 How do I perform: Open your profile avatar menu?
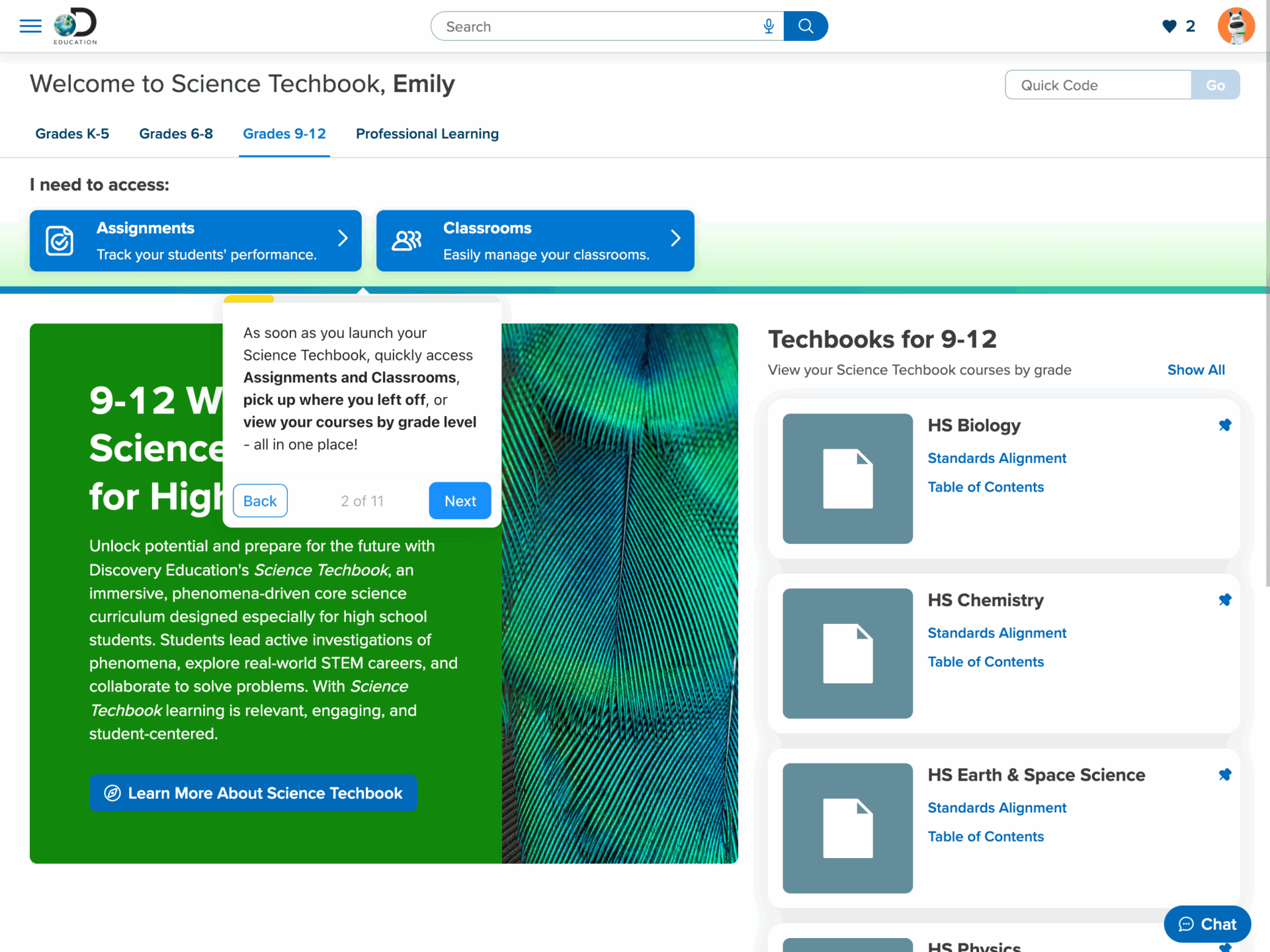click(1236, 26)
